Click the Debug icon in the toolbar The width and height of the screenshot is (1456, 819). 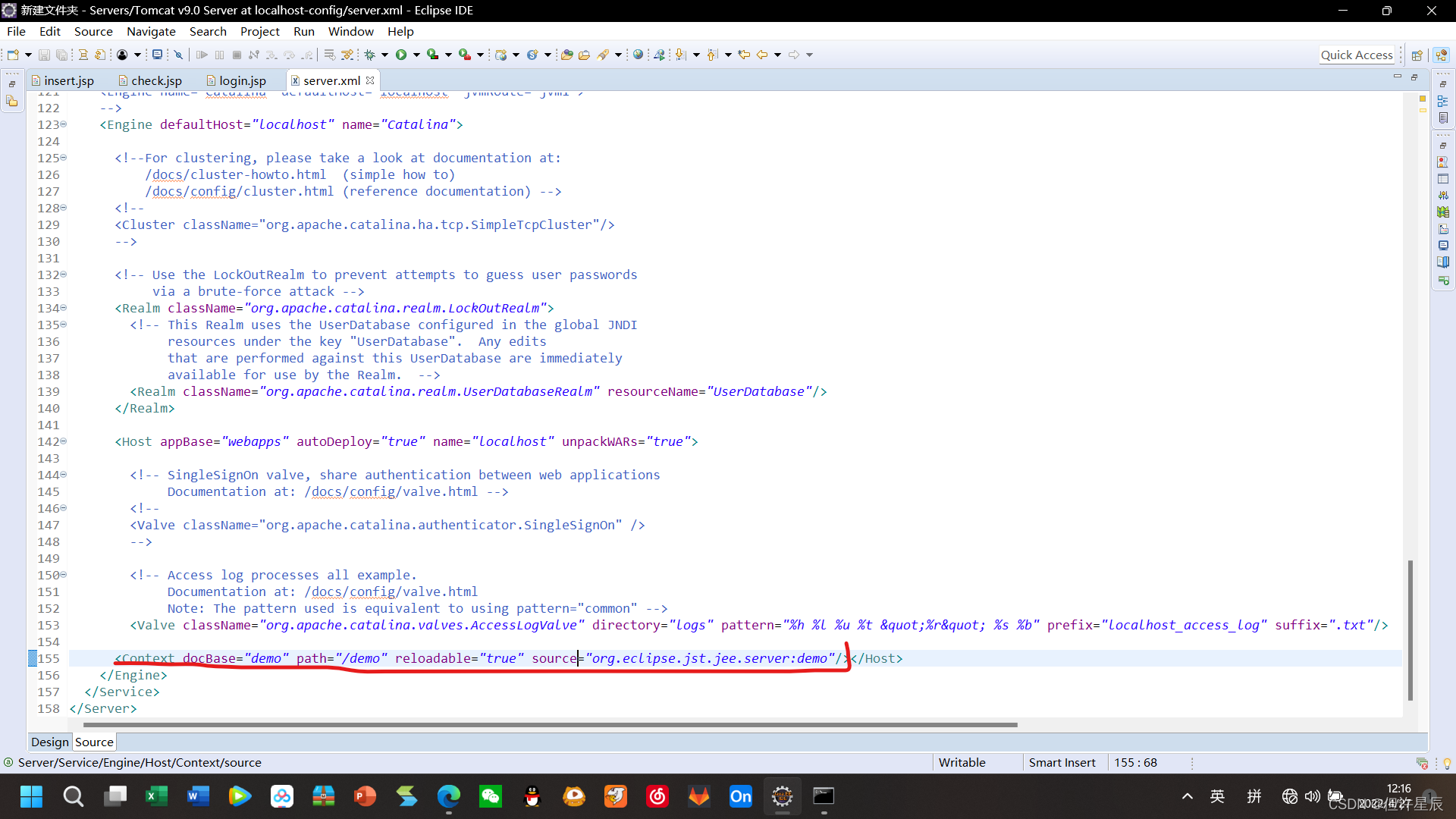click(x=369, y=55)
